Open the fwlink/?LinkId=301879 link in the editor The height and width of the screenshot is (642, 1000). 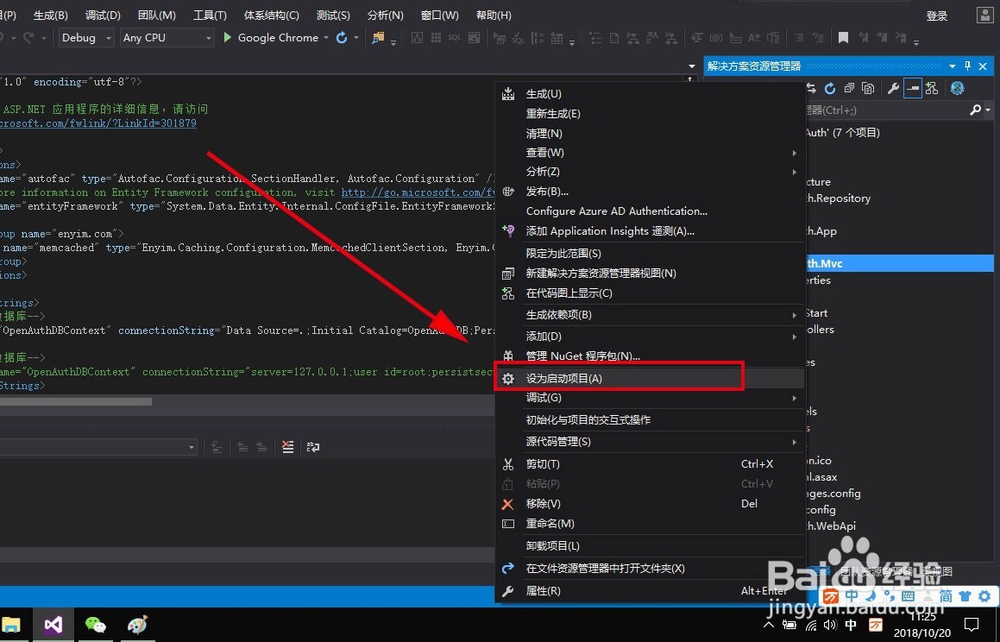[x=98, y=123]
